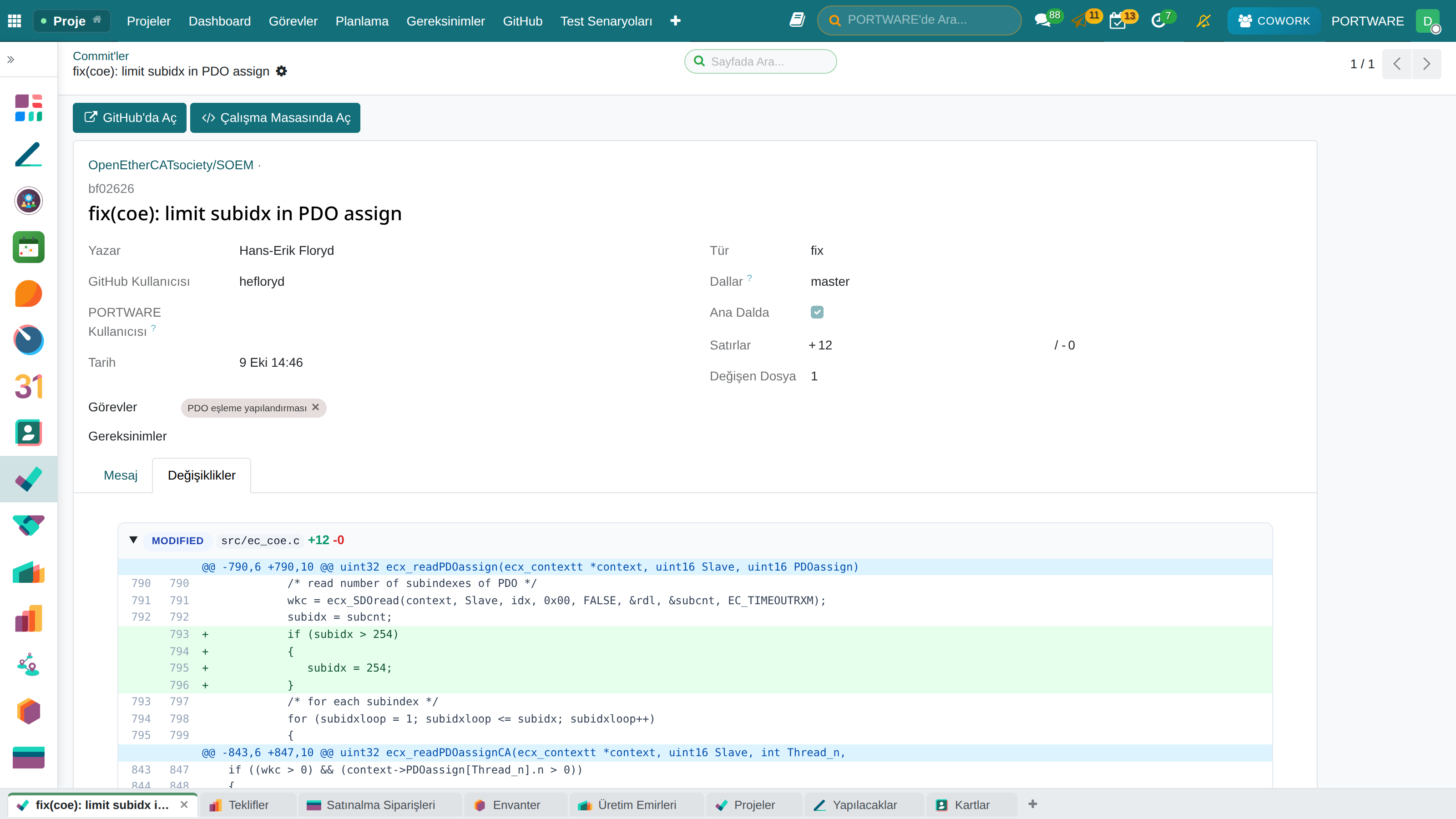Go to previous record arrow
This screenshot has width=1456, height=819.
(x=1397, y=64)
